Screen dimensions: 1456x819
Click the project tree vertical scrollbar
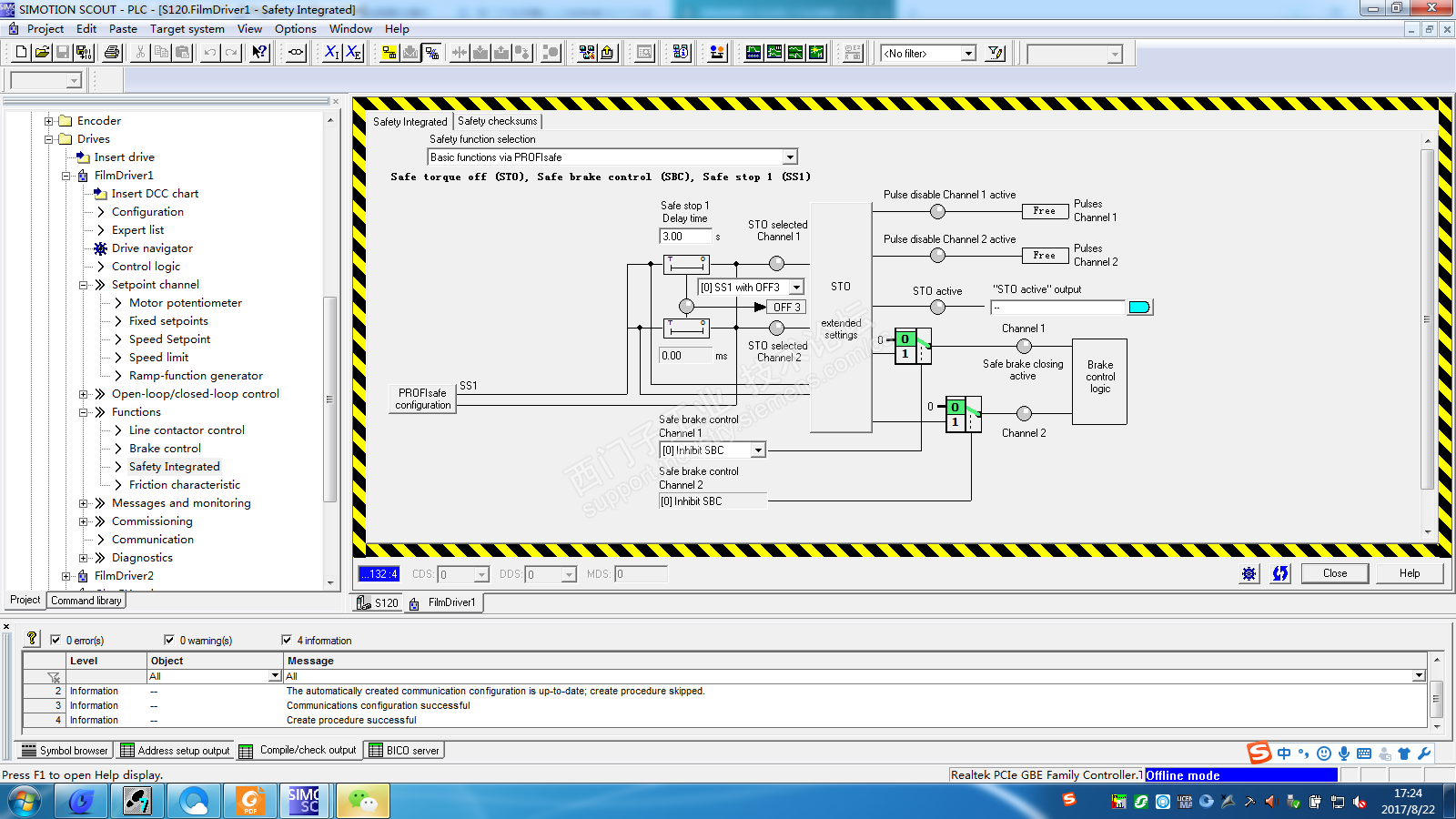pyautogui.click(x=329, y=399)
